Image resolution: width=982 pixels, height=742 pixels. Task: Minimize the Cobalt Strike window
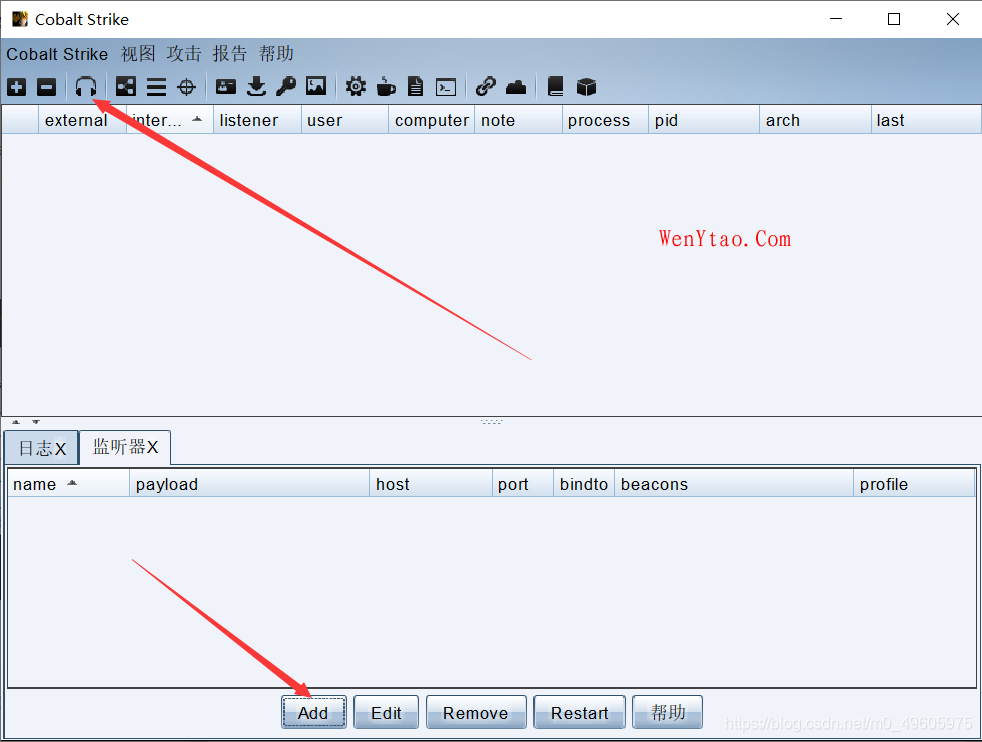(836, 19)
